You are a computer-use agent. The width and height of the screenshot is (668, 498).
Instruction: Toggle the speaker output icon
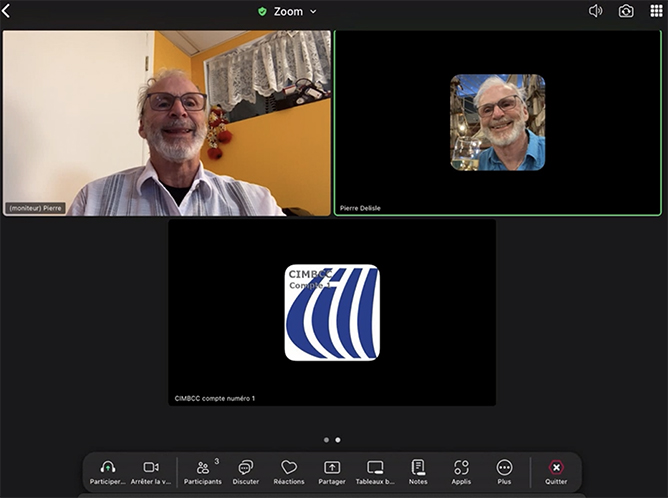pos(596,11)
